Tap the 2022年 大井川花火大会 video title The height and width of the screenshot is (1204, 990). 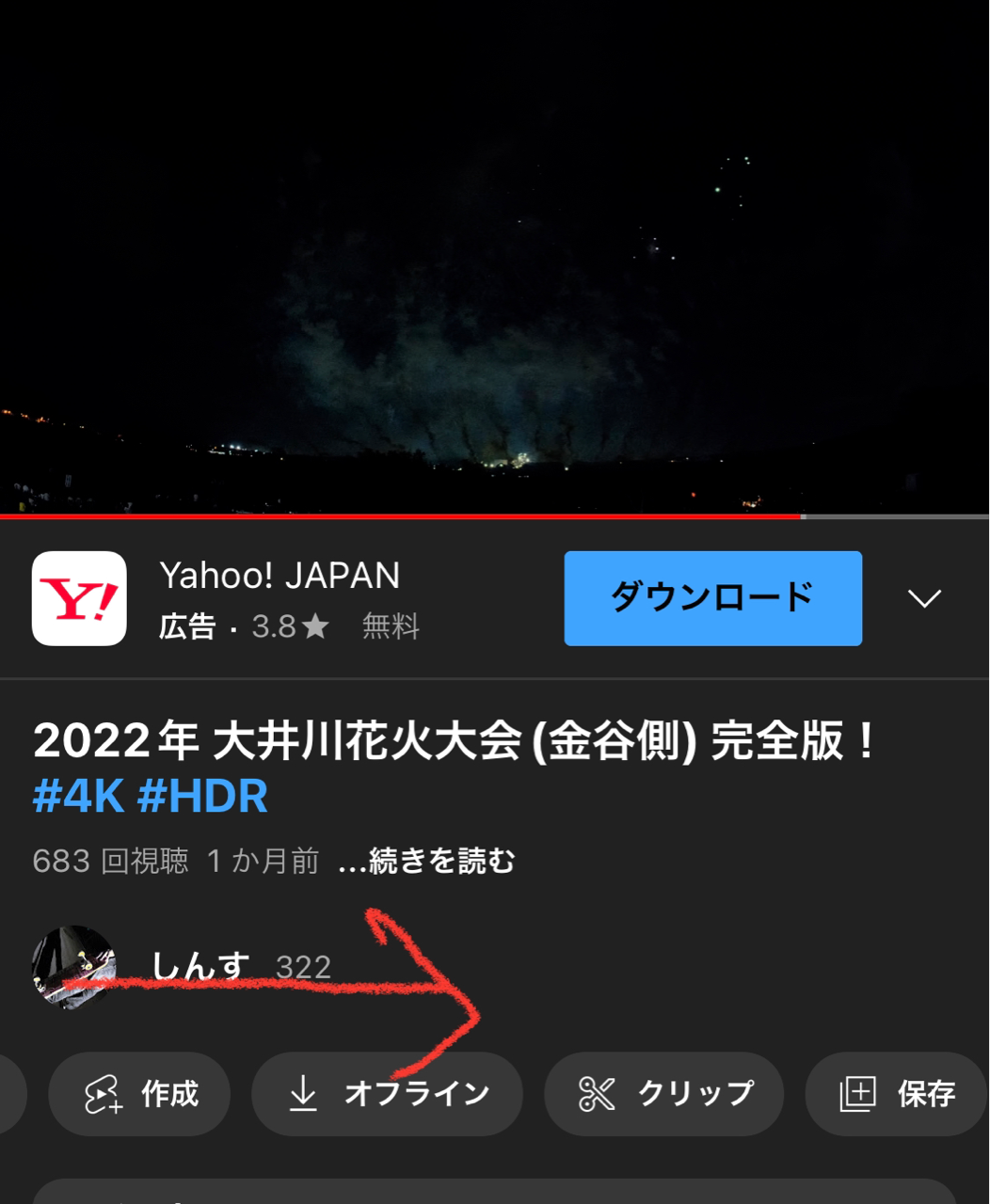tap(455, 741)
